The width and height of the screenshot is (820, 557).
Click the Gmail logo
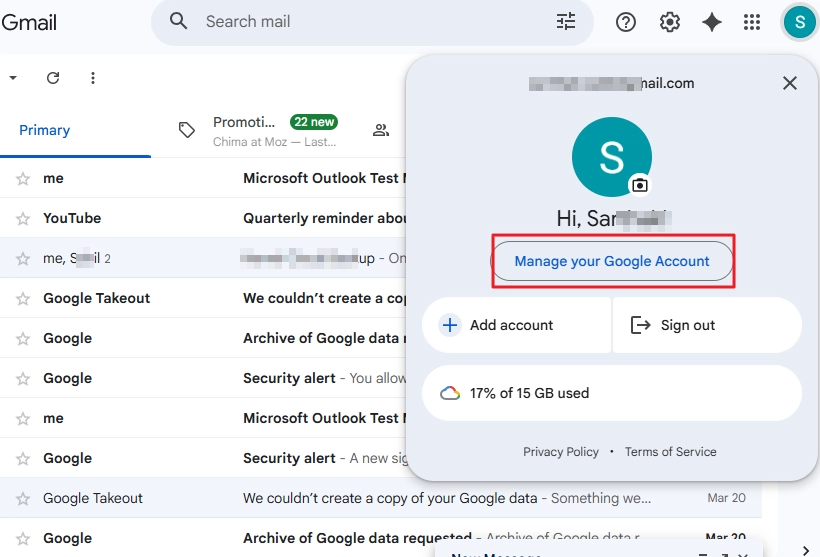29,22
